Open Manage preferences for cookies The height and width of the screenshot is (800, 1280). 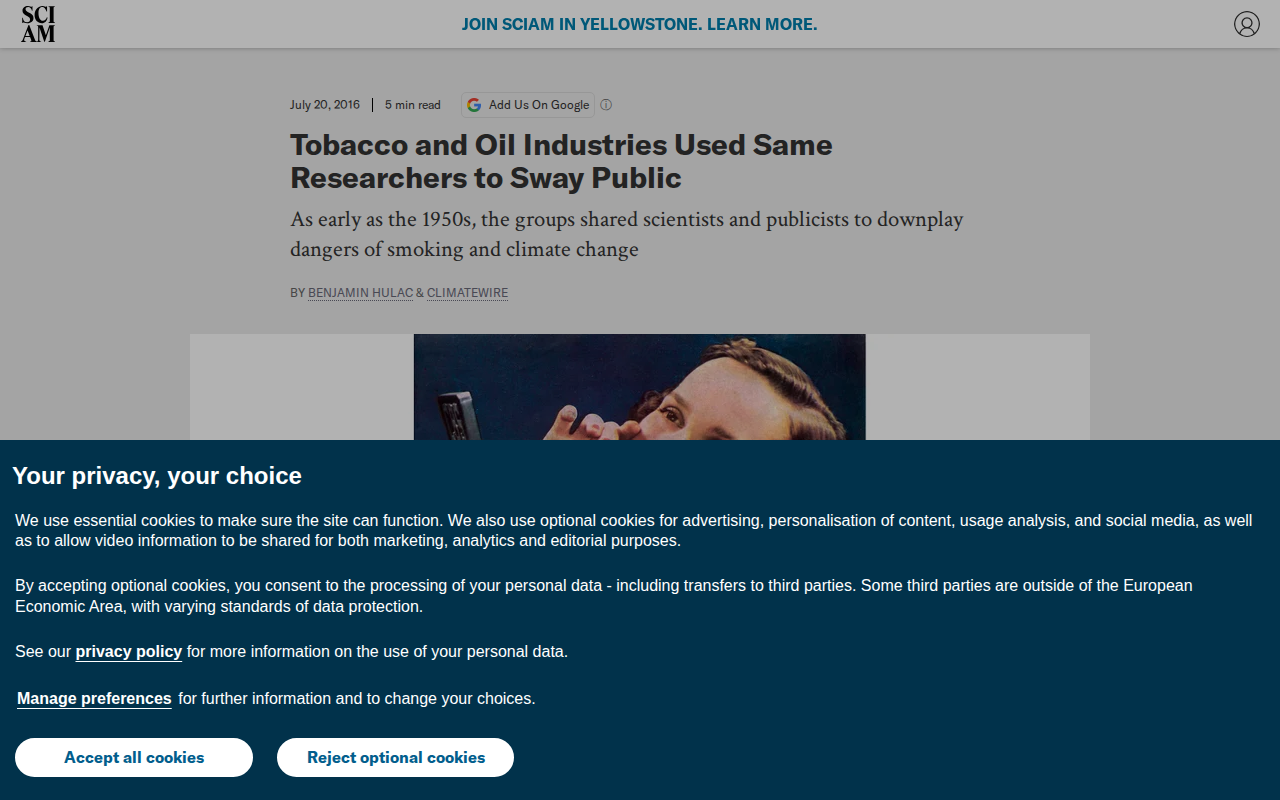tap(94, 698)
